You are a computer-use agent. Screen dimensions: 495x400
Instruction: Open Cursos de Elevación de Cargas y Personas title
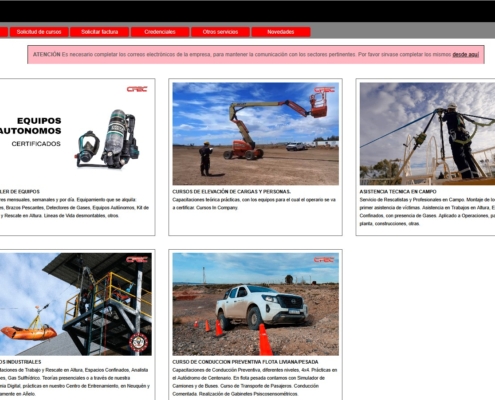tap(231, 192)
